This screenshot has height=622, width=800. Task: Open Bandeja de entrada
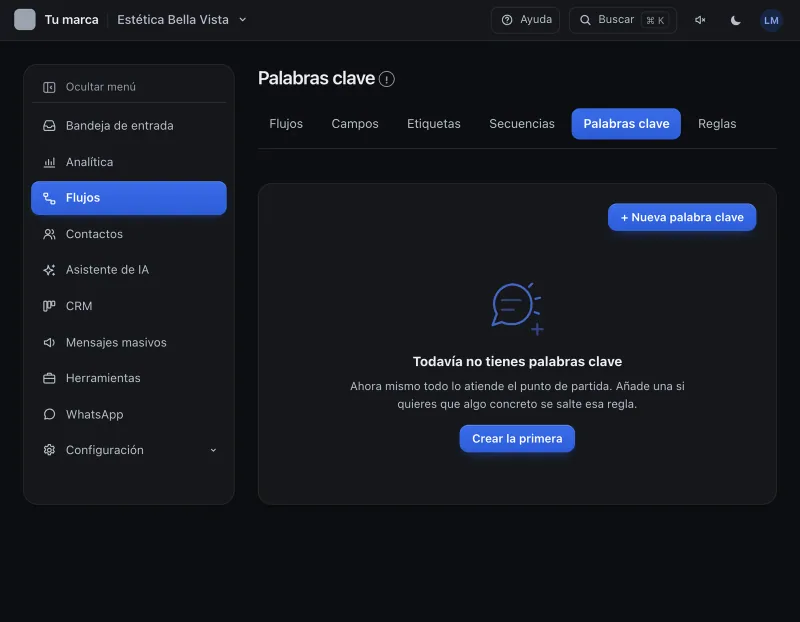tap(129, 126)
